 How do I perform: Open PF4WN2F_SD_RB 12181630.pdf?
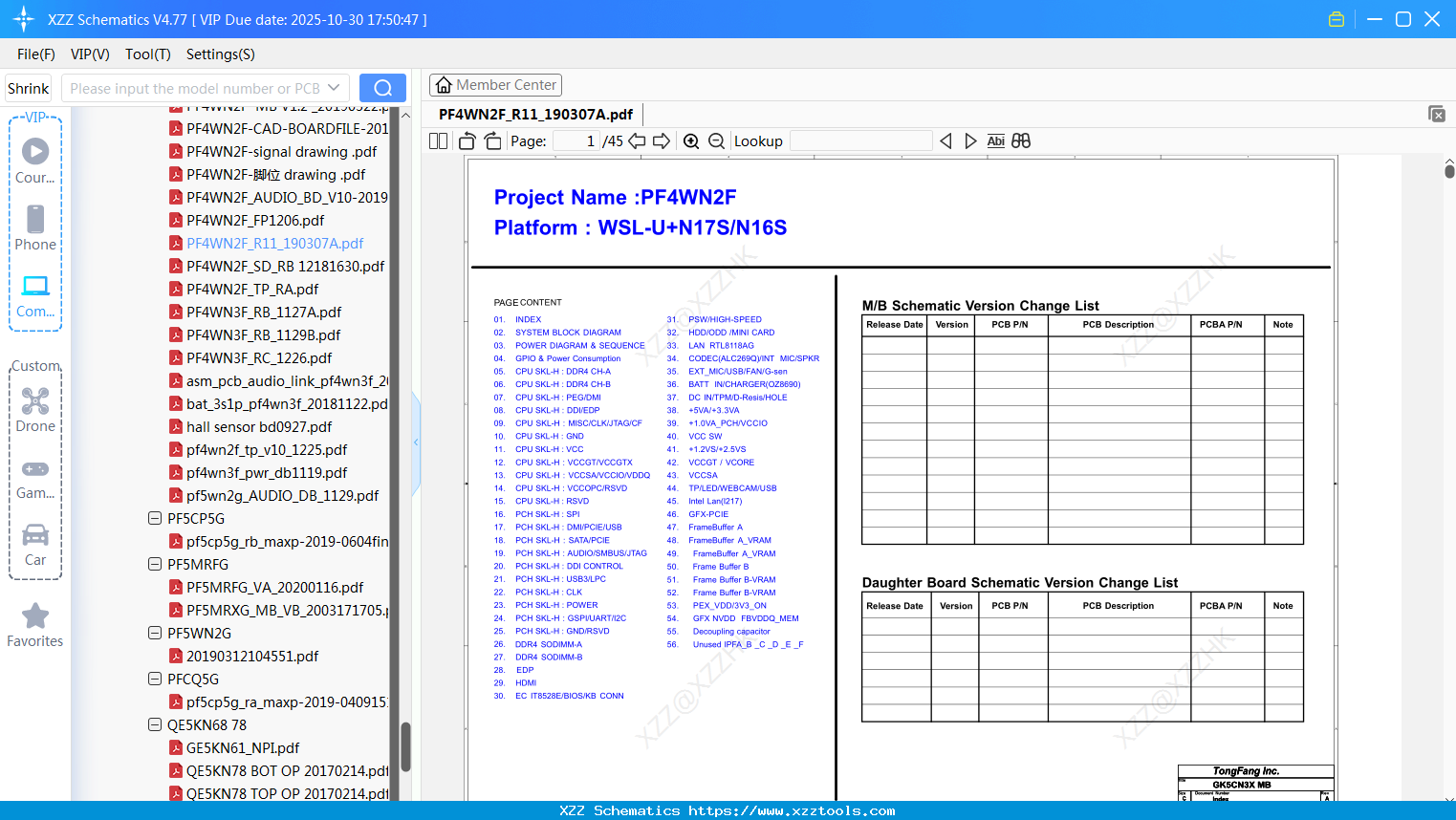click(286, 267)
